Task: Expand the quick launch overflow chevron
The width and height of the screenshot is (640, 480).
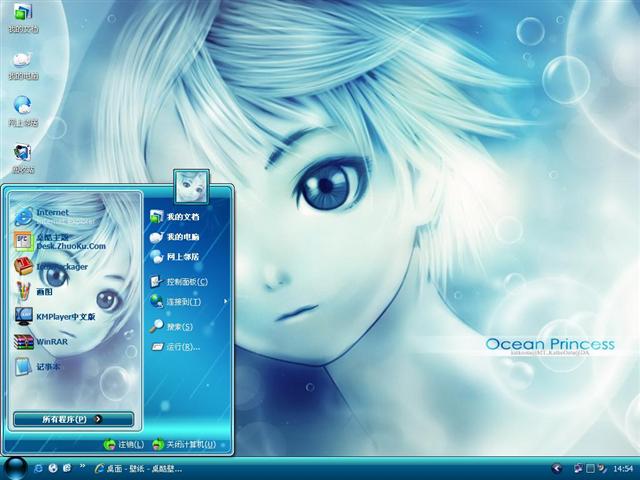Action: pyautogui.click(x=82, y=466)
